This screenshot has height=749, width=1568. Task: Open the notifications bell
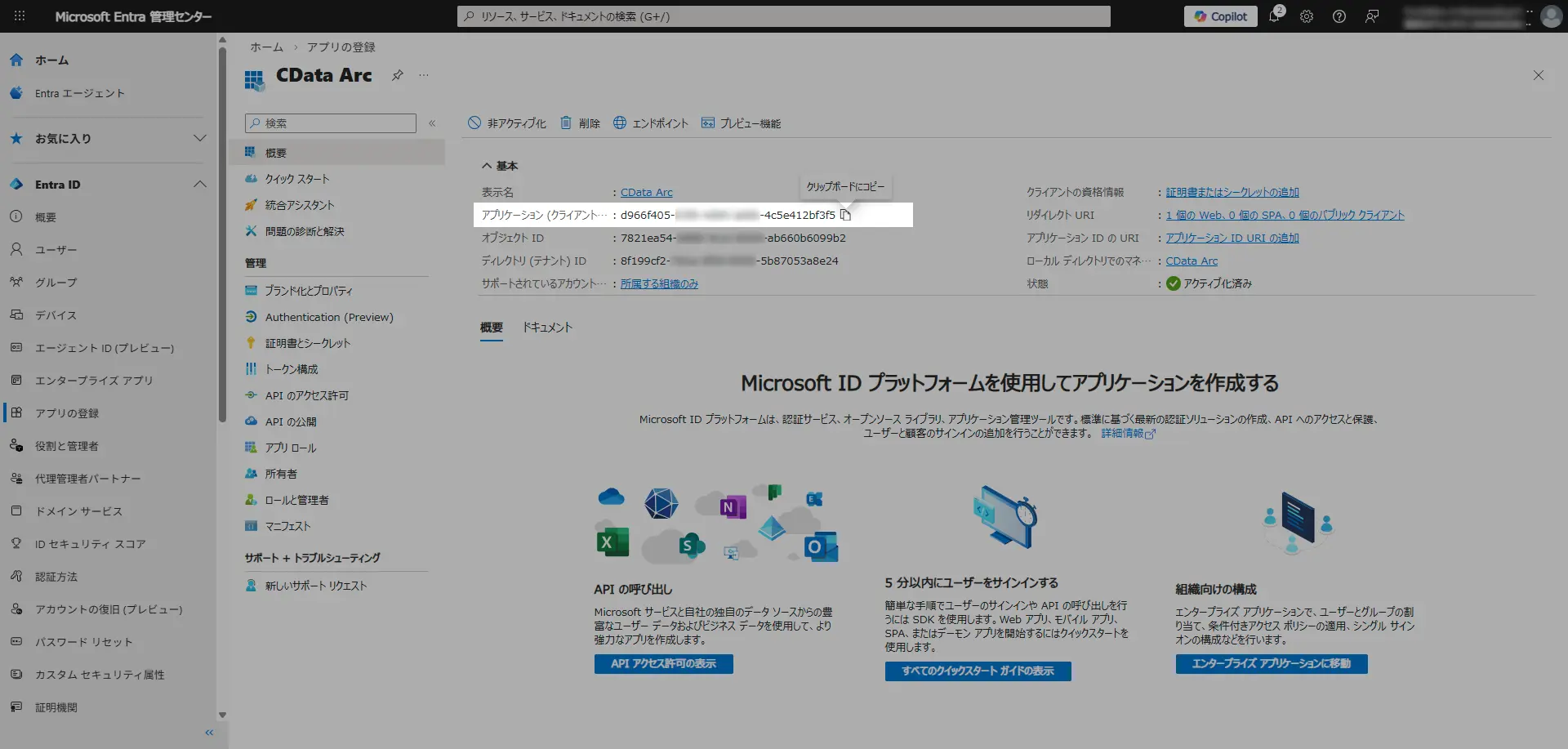[x=1274, y=16]
